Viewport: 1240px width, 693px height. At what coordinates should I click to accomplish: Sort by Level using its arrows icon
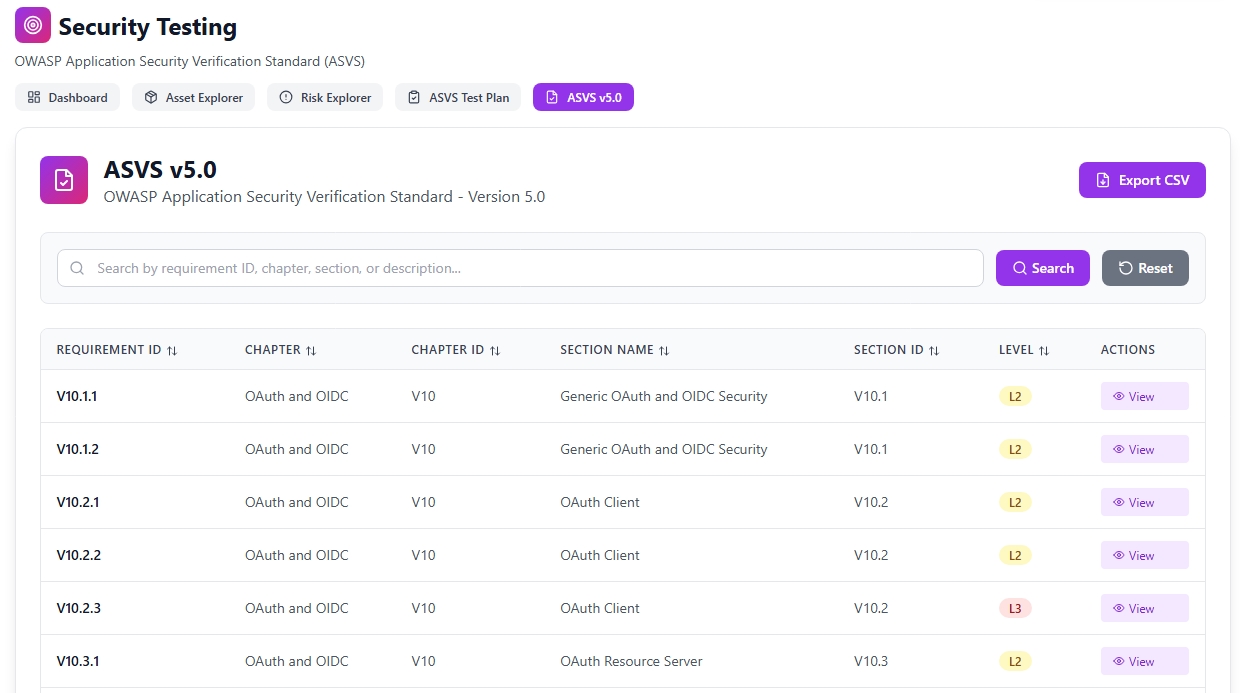click(x=1044, y=351)
